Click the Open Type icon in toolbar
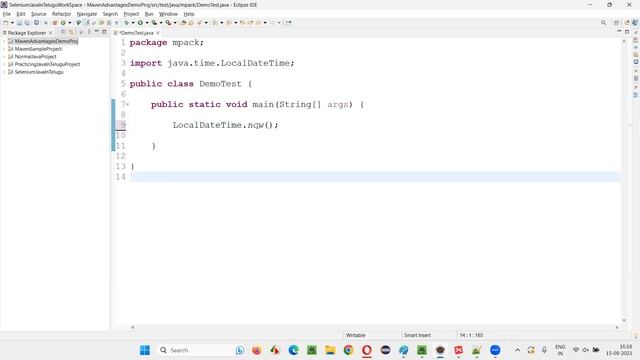This screenshot has height=360, width=640. click(183, 23)
